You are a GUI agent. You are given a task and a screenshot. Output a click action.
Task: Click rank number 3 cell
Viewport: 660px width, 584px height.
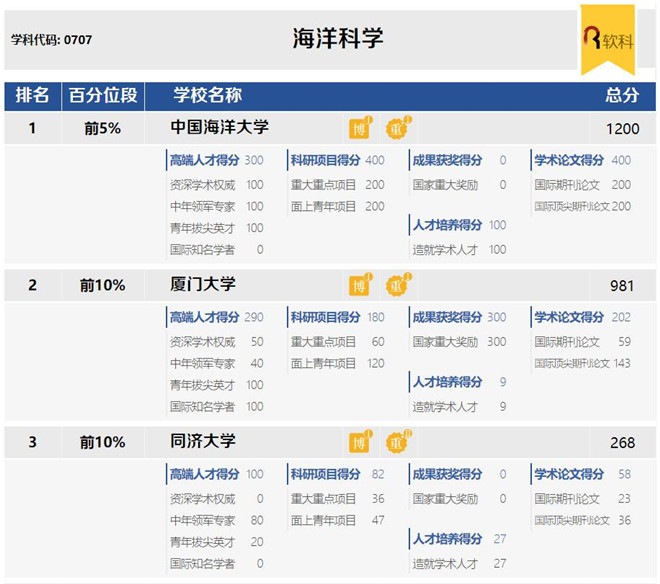[32, 443]
